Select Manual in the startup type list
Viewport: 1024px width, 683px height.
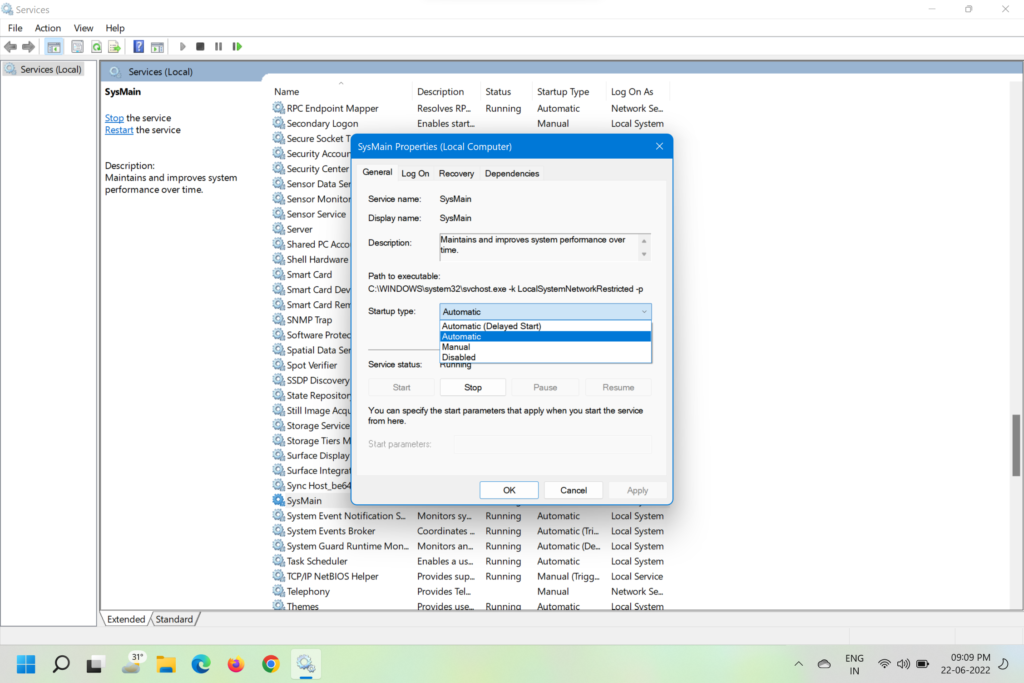456,347
